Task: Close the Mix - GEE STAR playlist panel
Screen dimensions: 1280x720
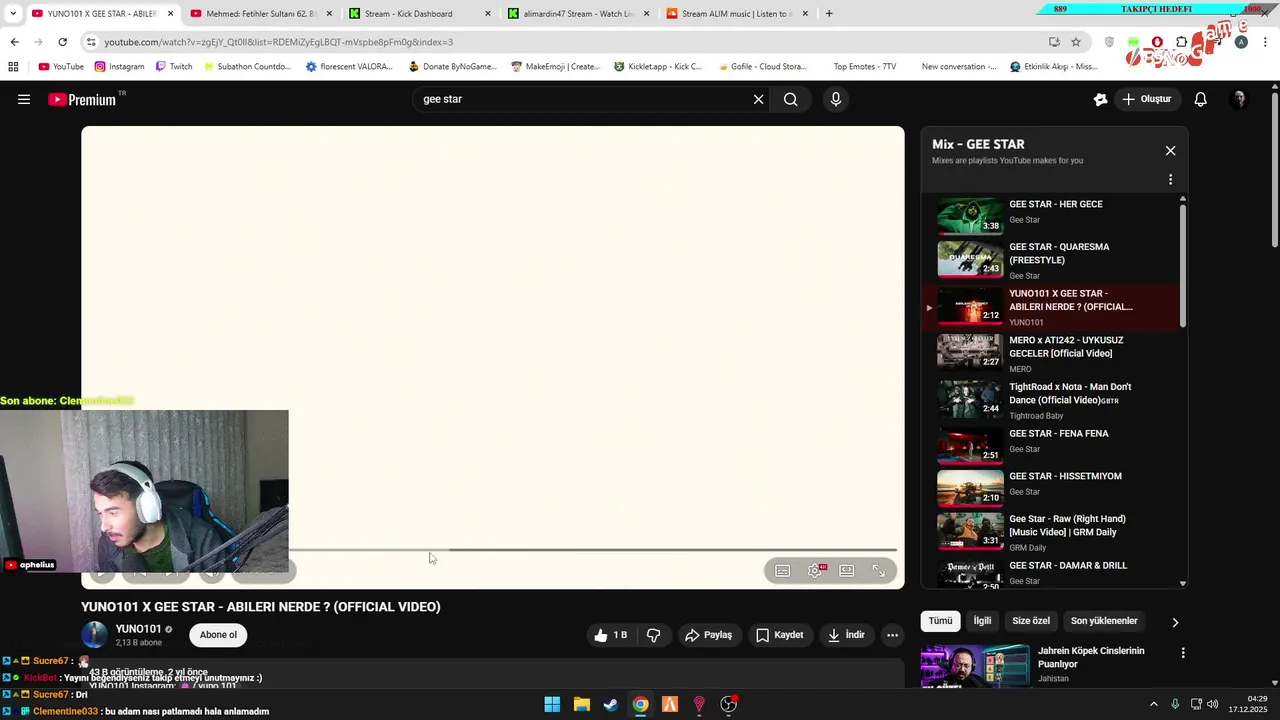Action: [x=1170, y=151]
